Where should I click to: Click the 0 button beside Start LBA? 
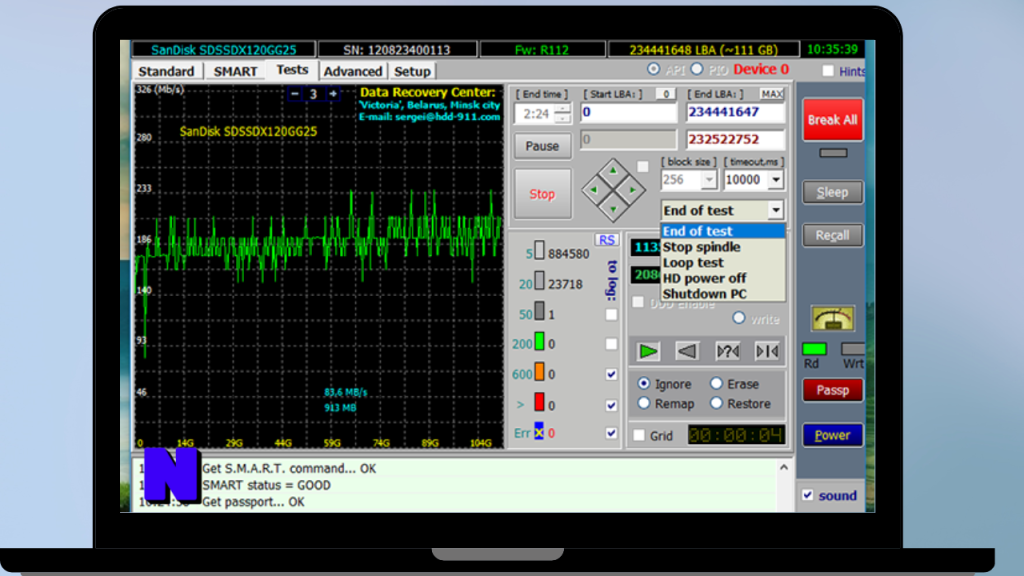click(665, 94)
